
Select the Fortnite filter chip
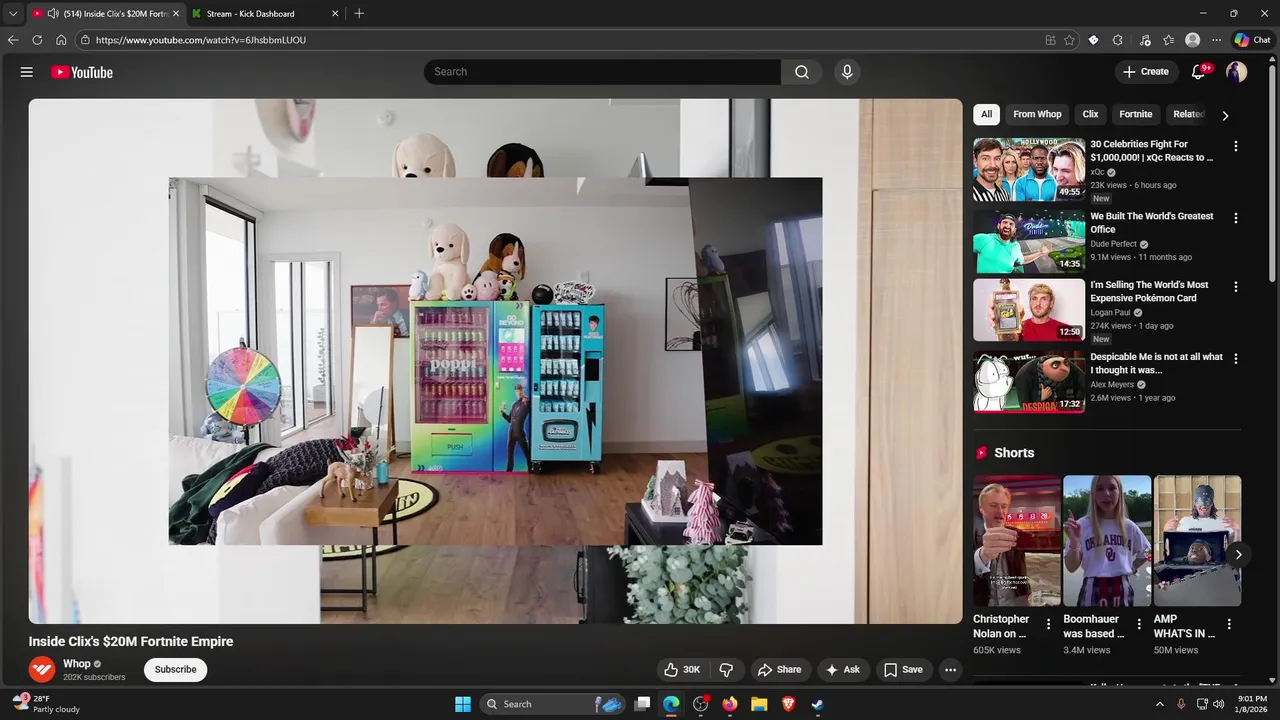1135,114
